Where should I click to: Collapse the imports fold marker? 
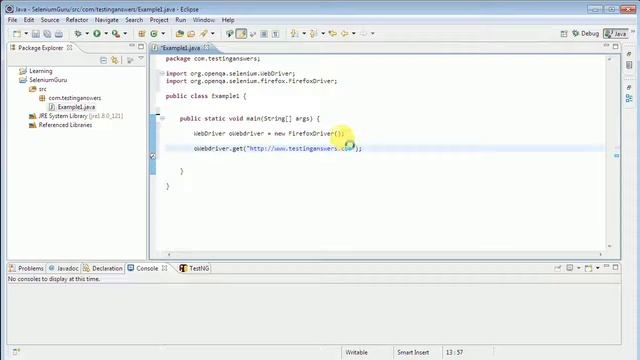click(162, 73)
